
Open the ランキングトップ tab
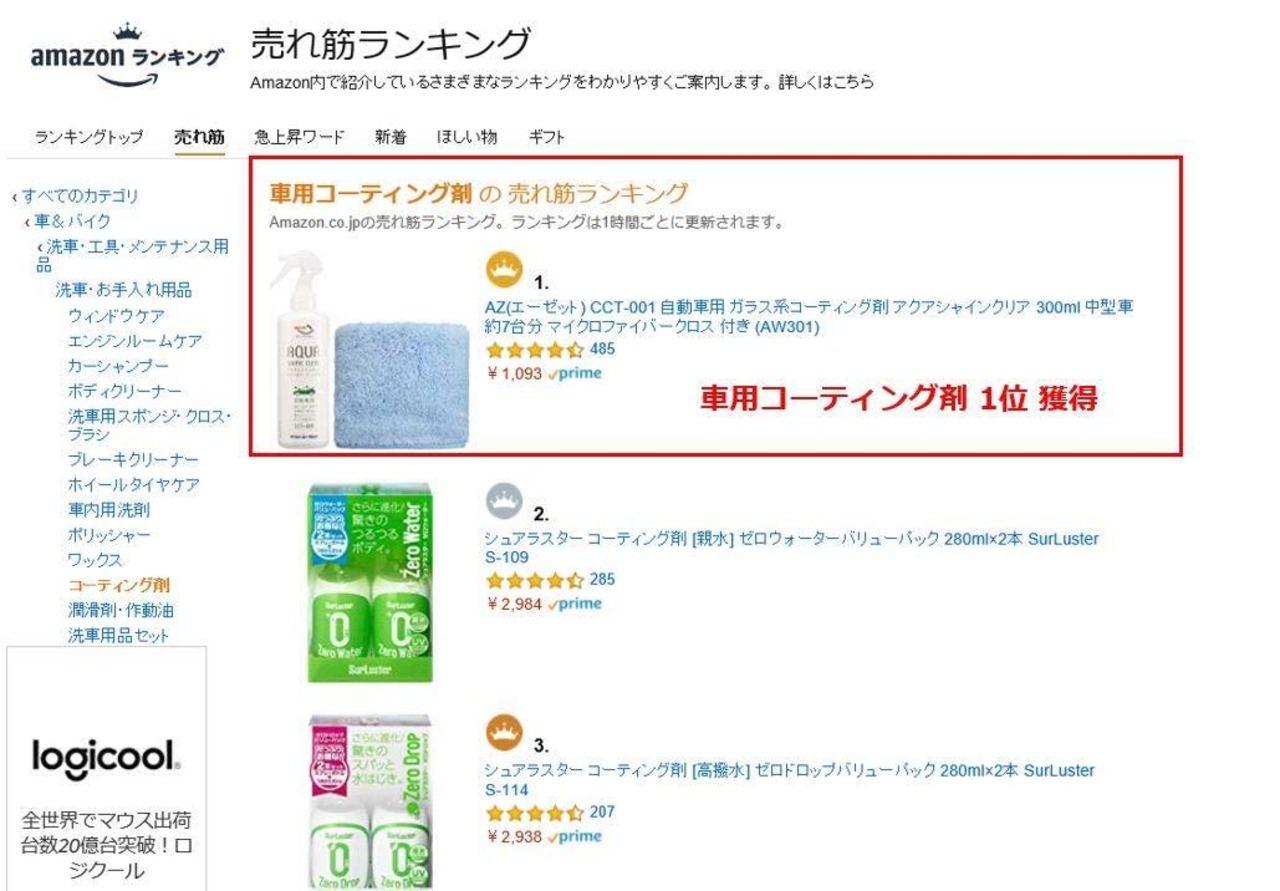(x=89, y=138)
